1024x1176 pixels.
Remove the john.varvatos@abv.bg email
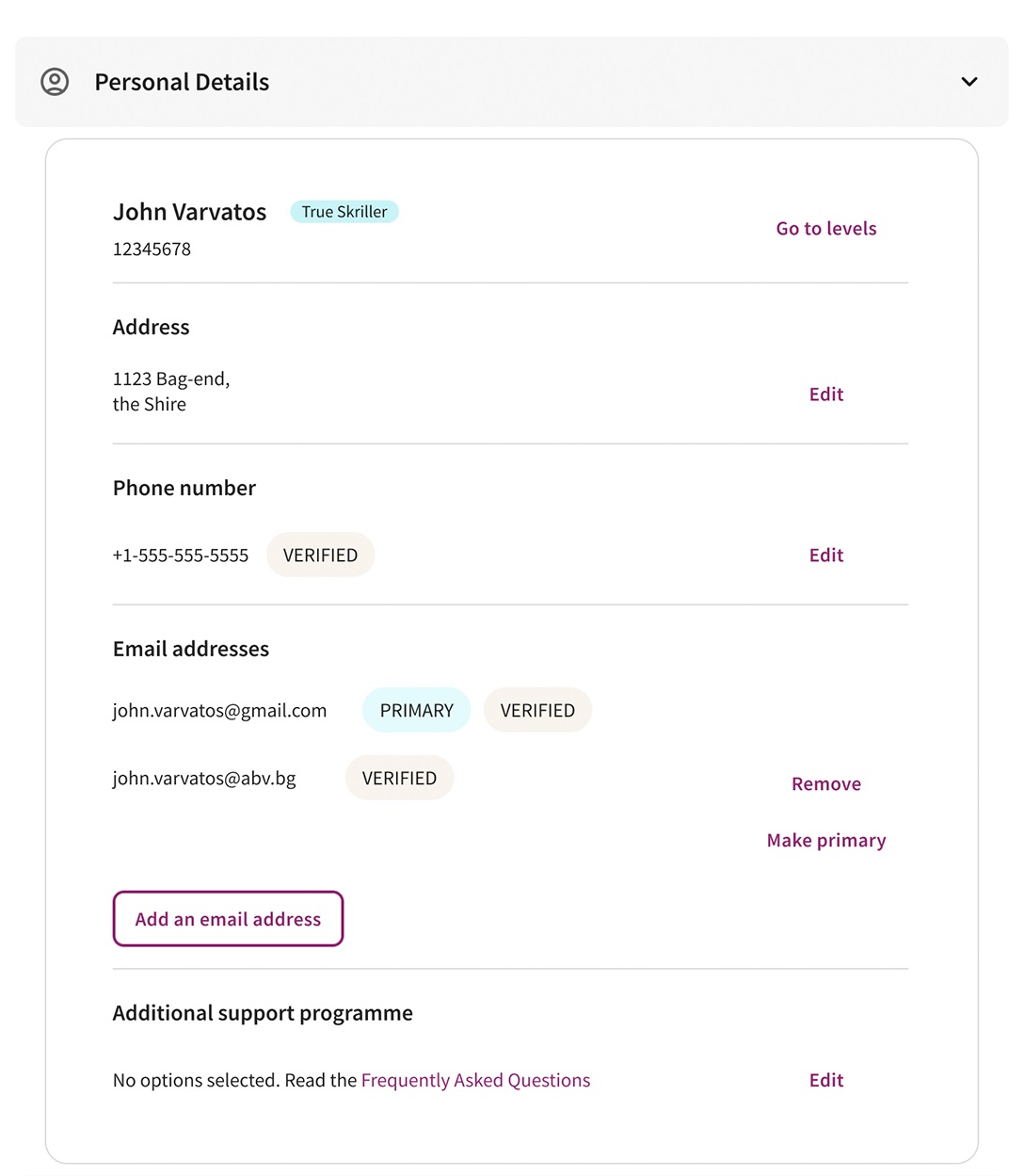[826, 784]
